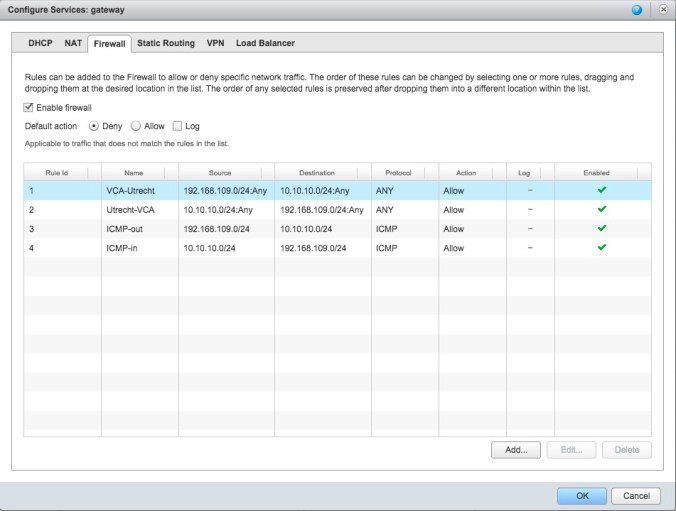Screen dimensions: 676x511
Task: Select Deny as default action
Action: (95, 126)
